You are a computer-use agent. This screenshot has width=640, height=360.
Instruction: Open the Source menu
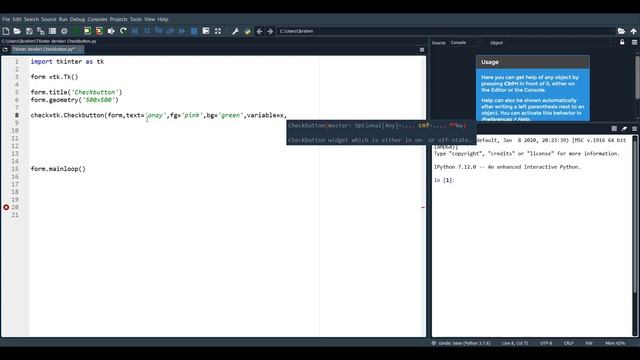pos(49,19)
